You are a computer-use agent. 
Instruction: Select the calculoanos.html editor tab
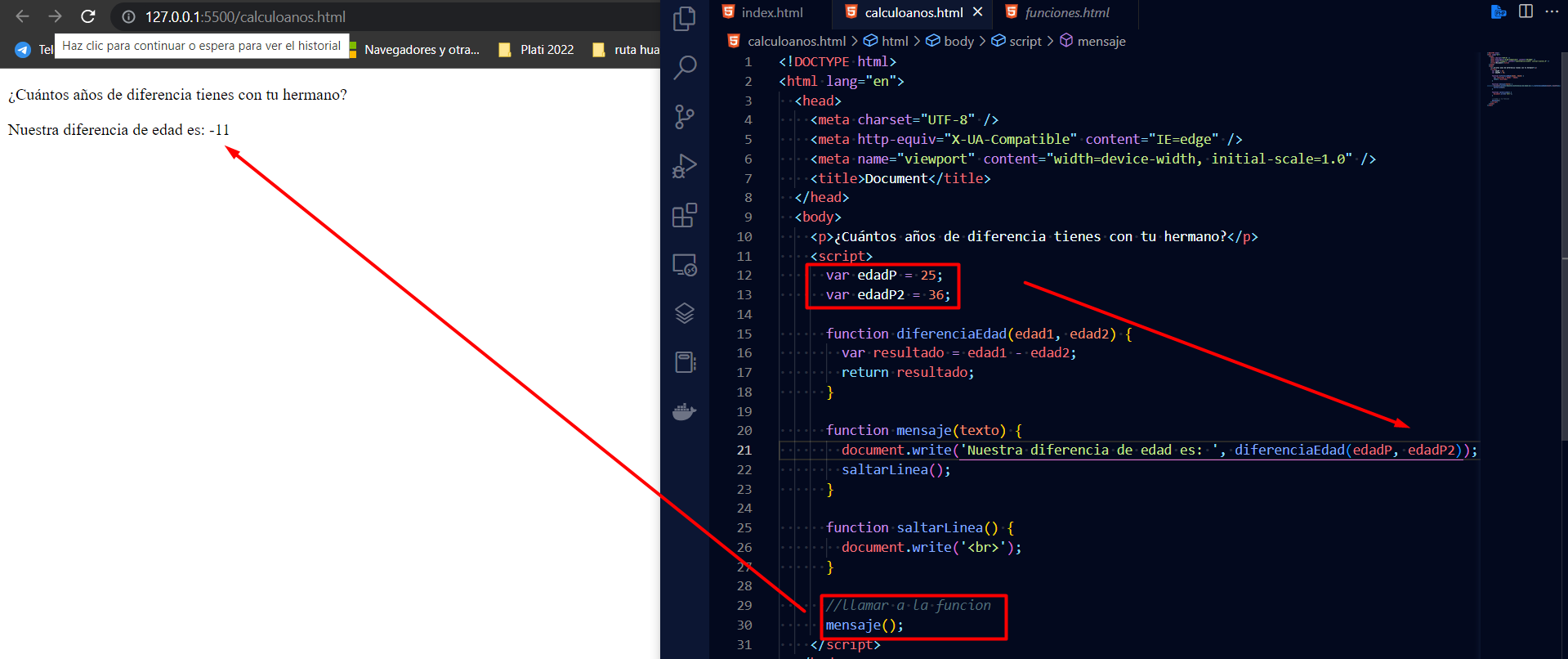point(914,12)
